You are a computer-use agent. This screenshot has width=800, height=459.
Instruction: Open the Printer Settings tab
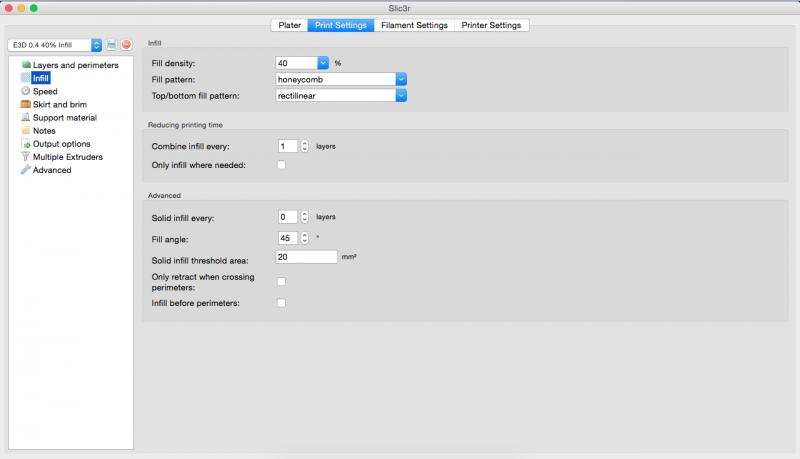tap(491, 25)
